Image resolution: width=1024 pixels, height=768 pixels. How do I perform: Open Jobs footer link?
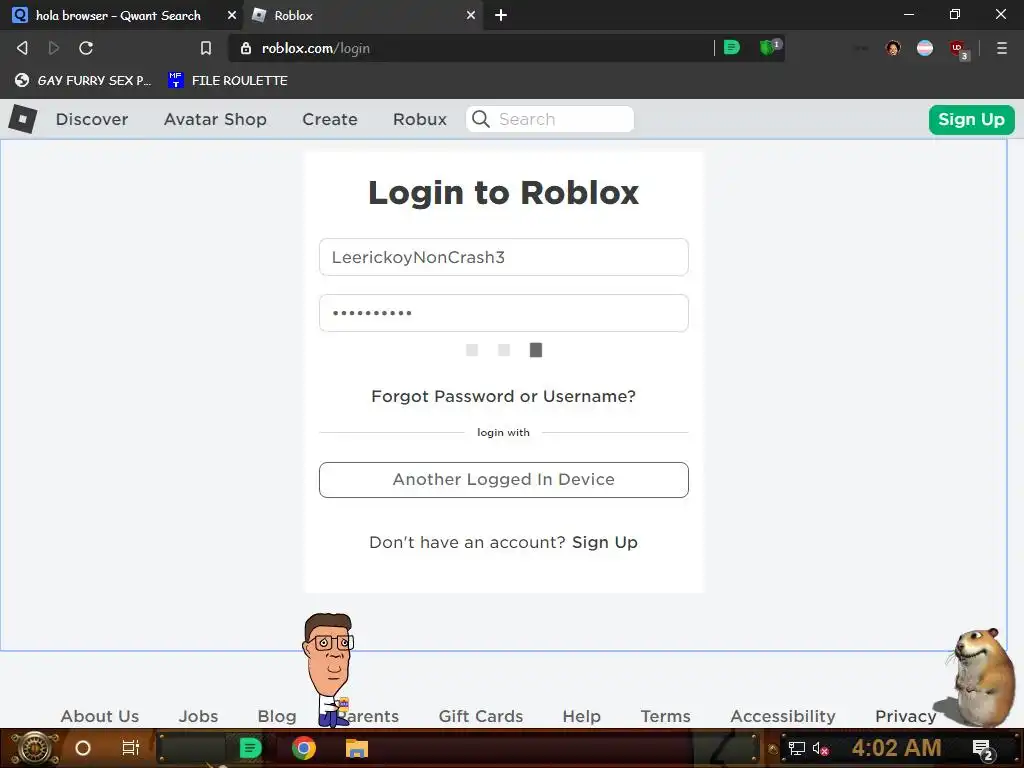click(x=199, y=716)
